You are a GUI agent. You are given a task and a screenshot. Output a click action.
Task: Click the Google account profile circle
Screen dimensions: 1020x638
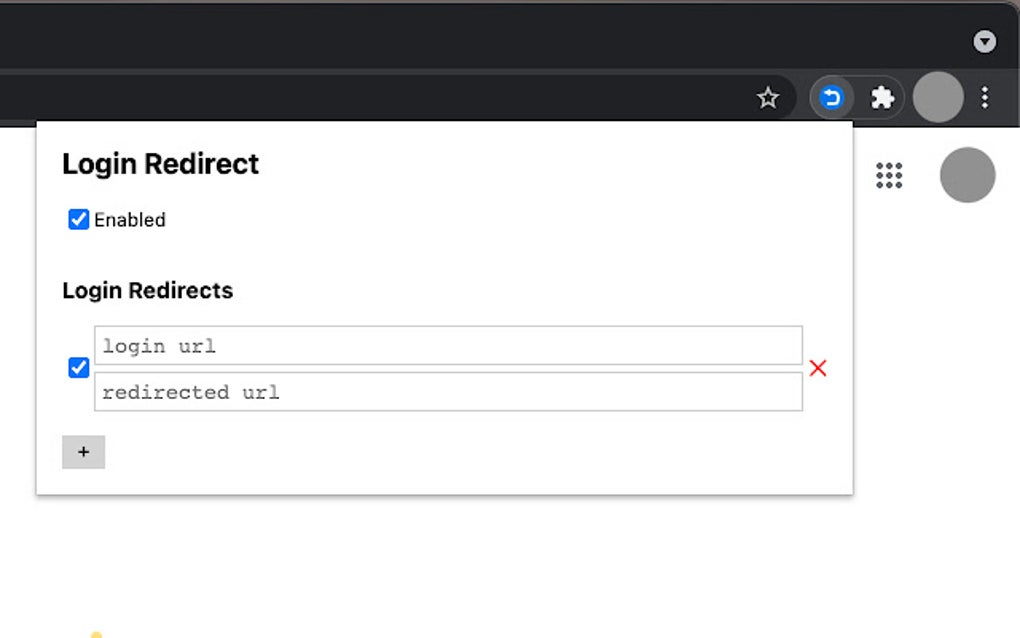(x=966, y=175)
